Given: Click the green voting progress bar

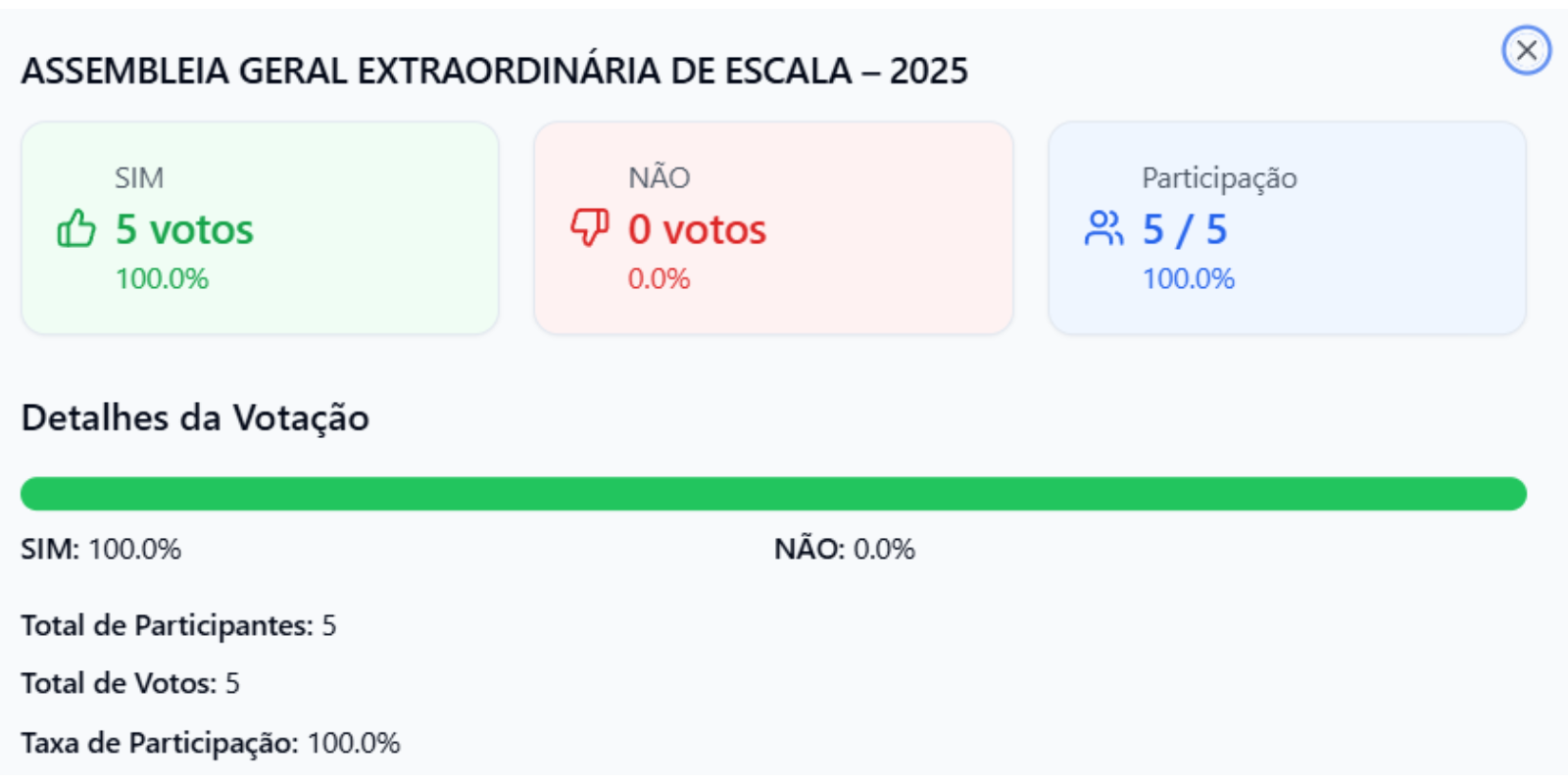Looking at the screenshot, I should [x=773, y=494].
